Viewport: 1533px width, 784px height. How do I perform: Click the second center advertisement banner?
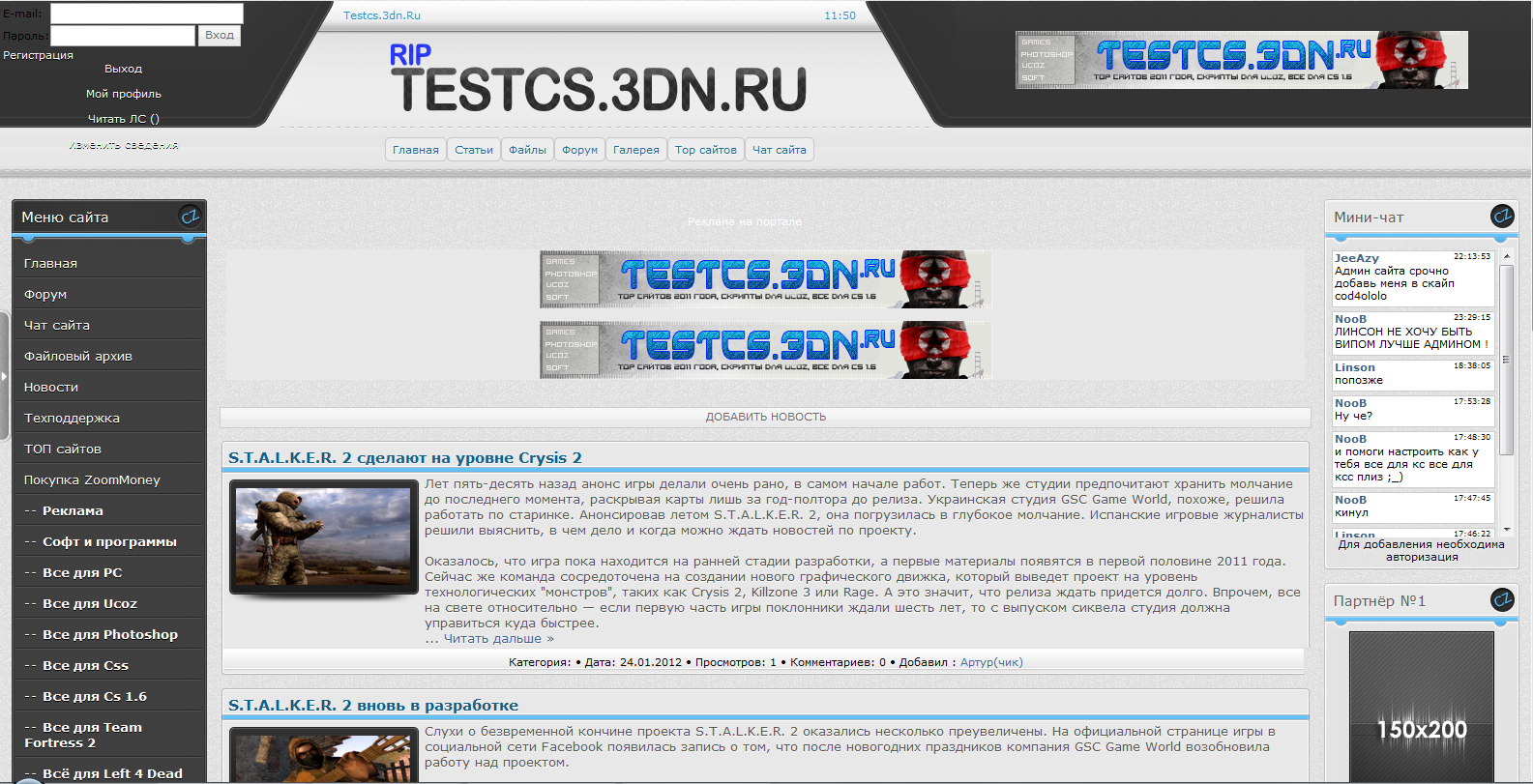point(765,350)
